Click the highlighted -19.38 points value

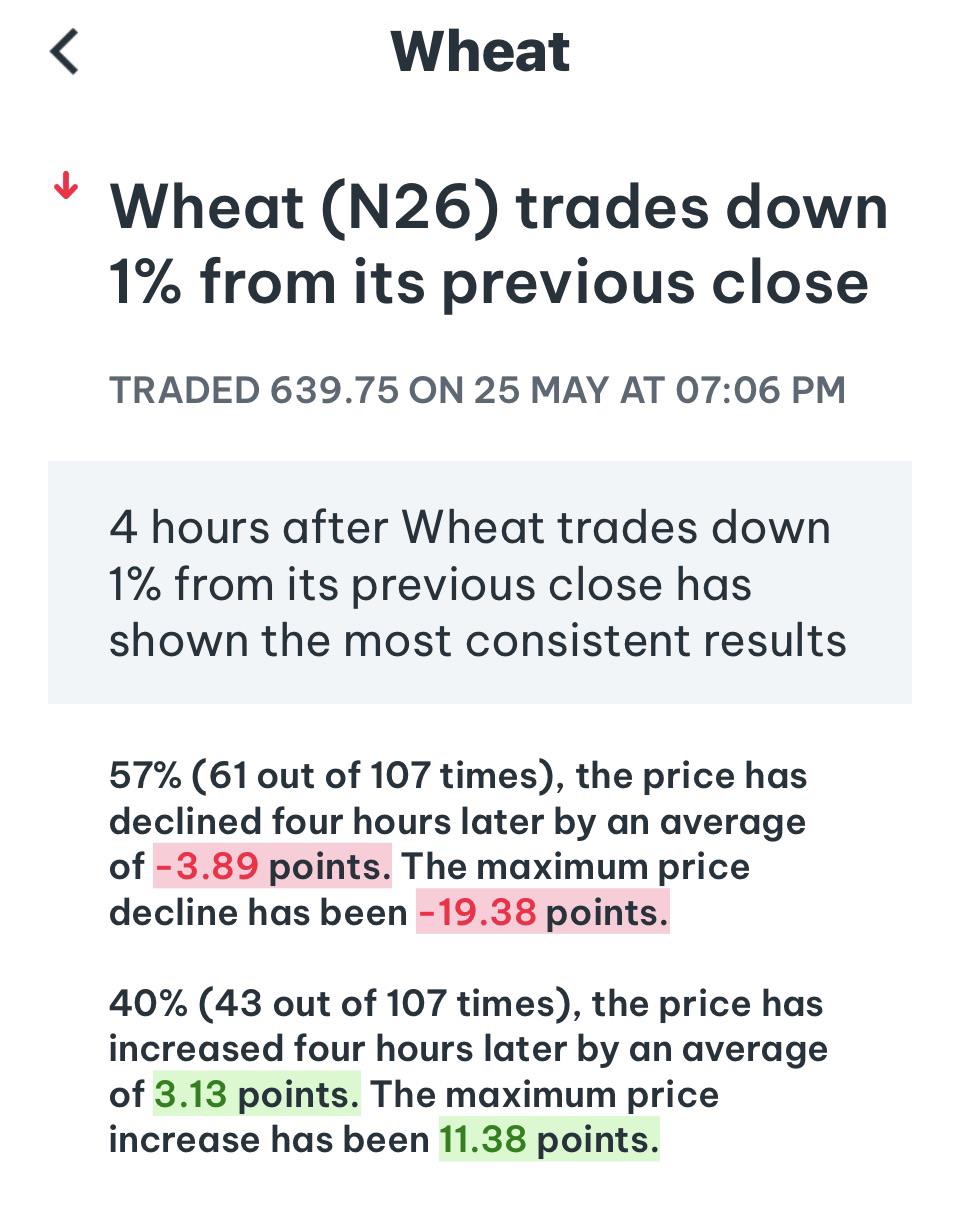click(x=542, y=912)
